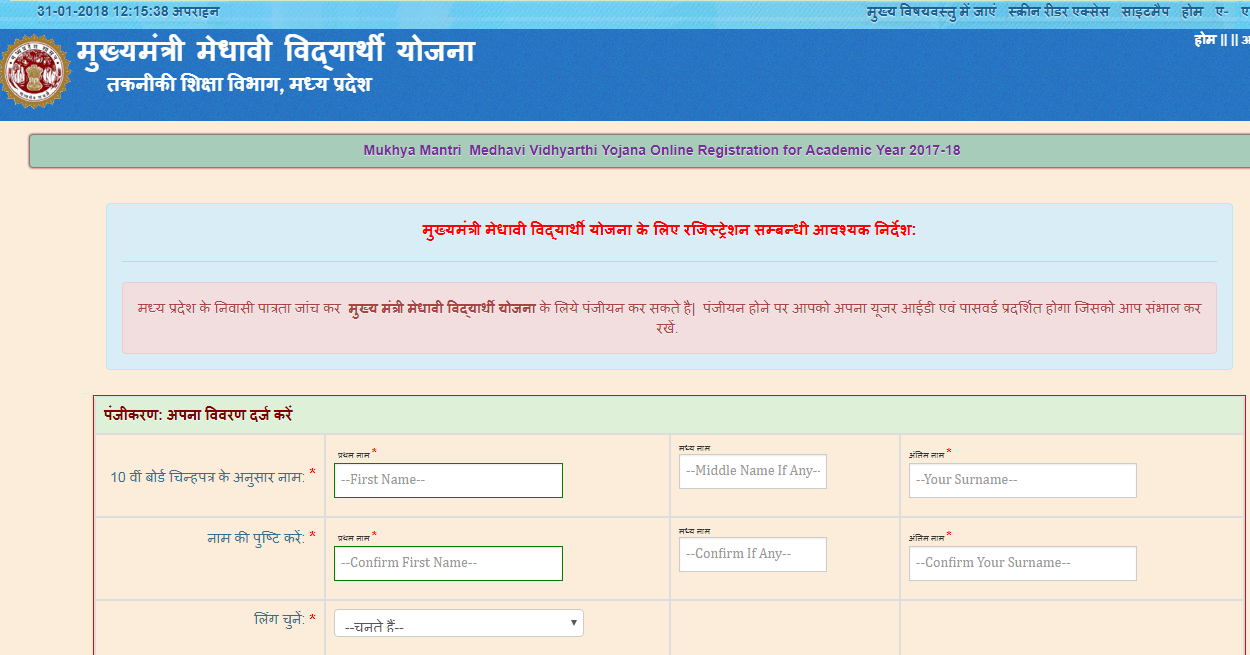Click the Middle Name If Any field
The width and height of the screenshot is (1250, 655).
click(753, 471)
